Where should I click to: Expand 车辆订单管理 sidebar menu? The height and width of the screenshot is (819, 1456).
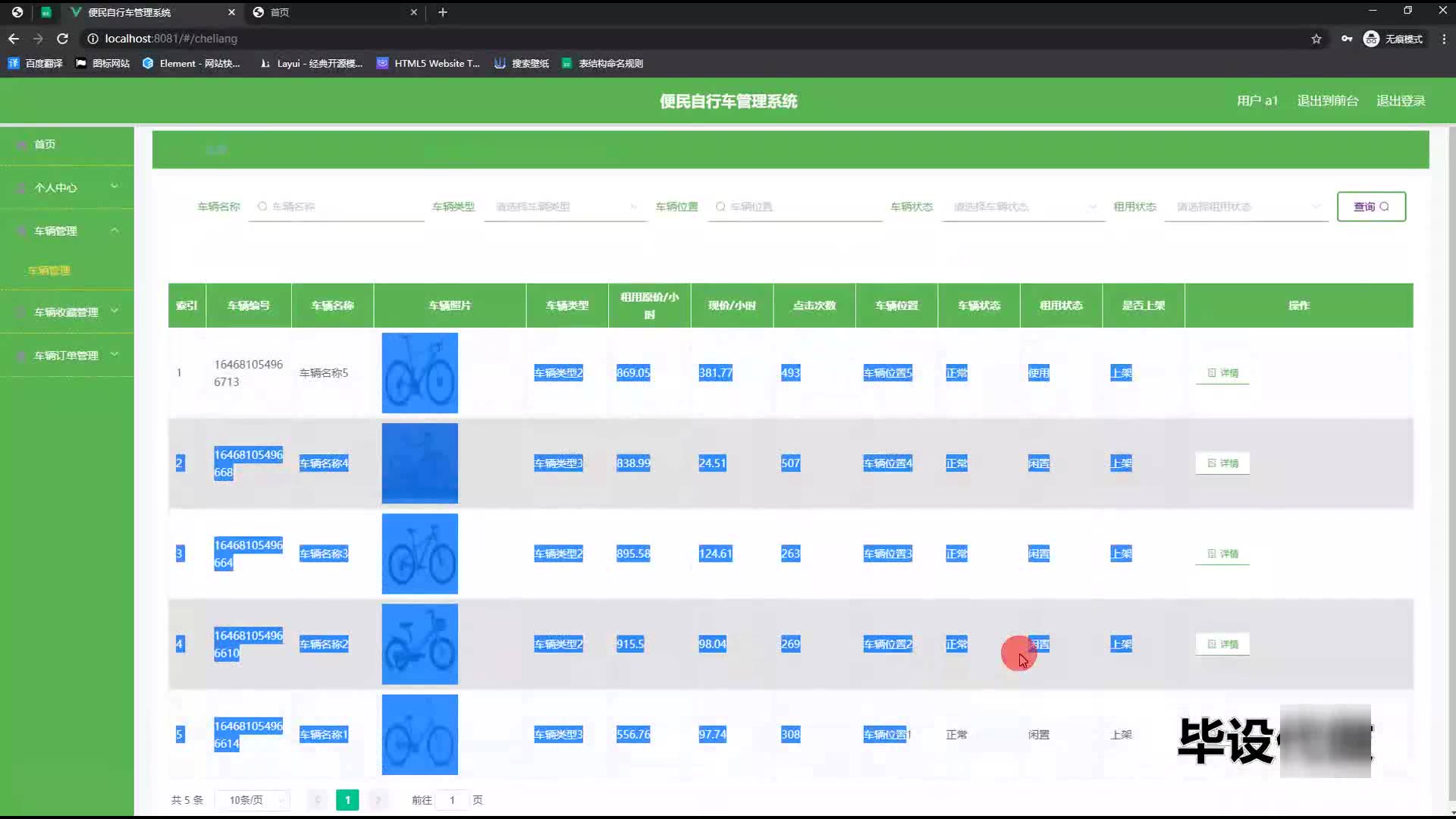67,355
